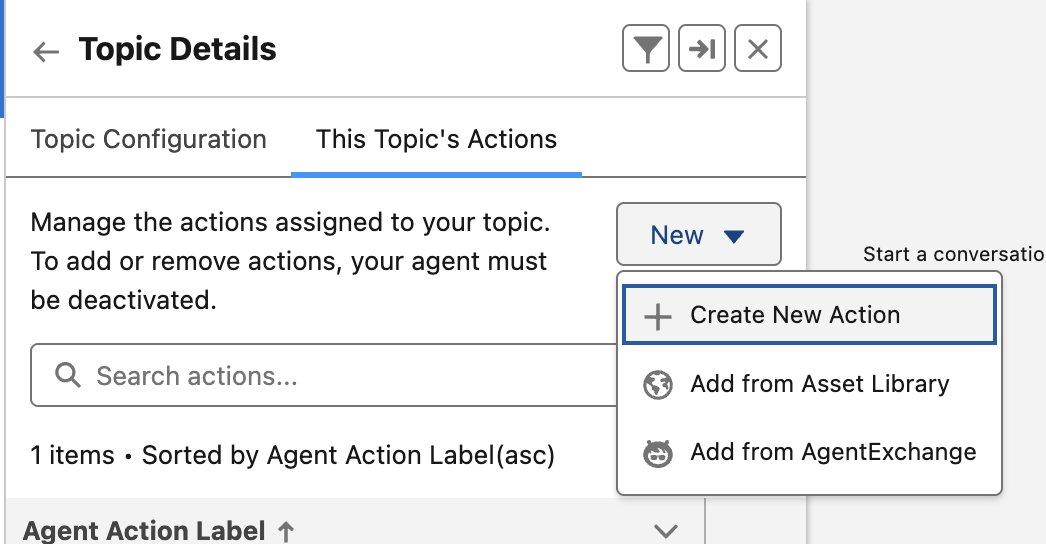Toggle the New button dropdown triangle
1046x544 pixels.
(734, 236)
